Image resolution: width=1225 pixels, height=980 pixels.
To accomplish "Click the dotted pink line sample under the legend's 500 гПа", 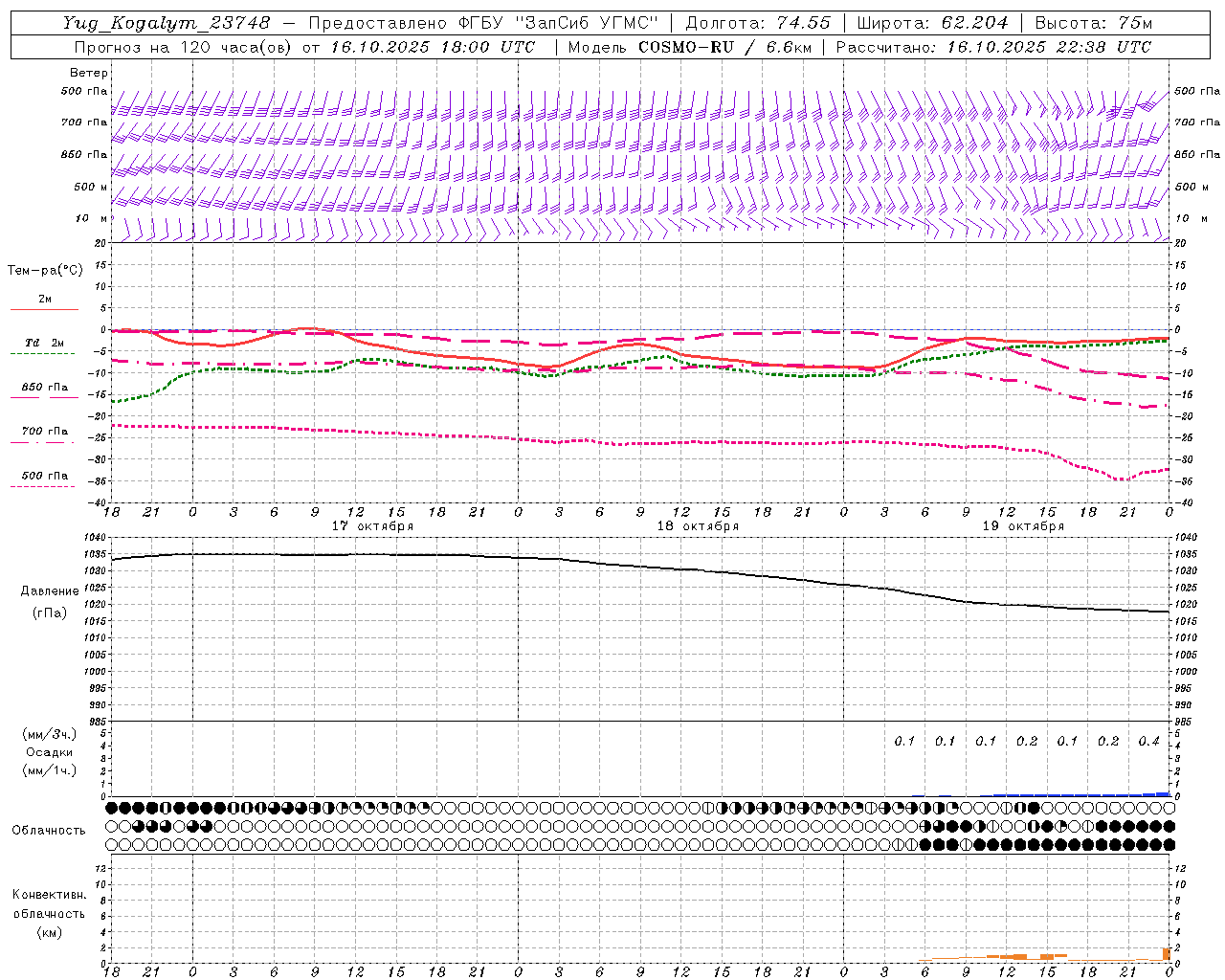I will pos(43,486).
